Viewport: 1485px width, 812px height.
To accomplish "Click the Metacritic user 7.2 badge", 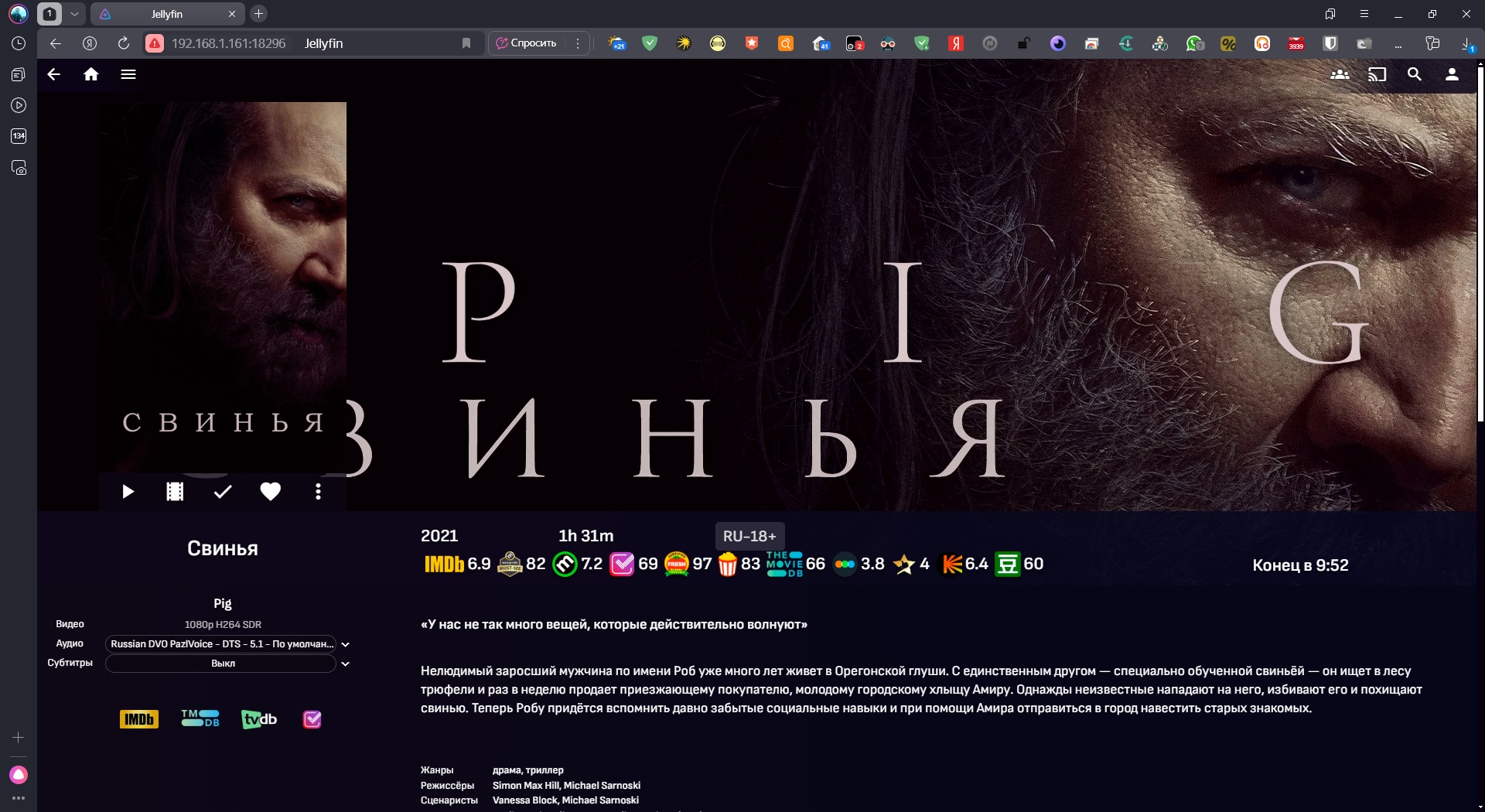I will click(x=578, y=564).
